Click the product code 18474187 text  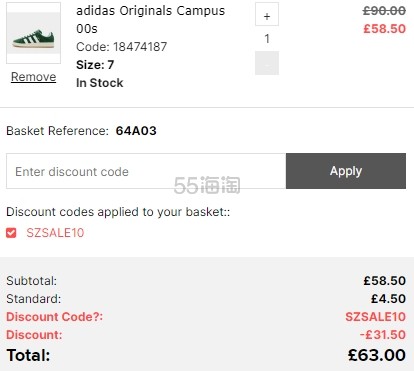pos(140,47)
